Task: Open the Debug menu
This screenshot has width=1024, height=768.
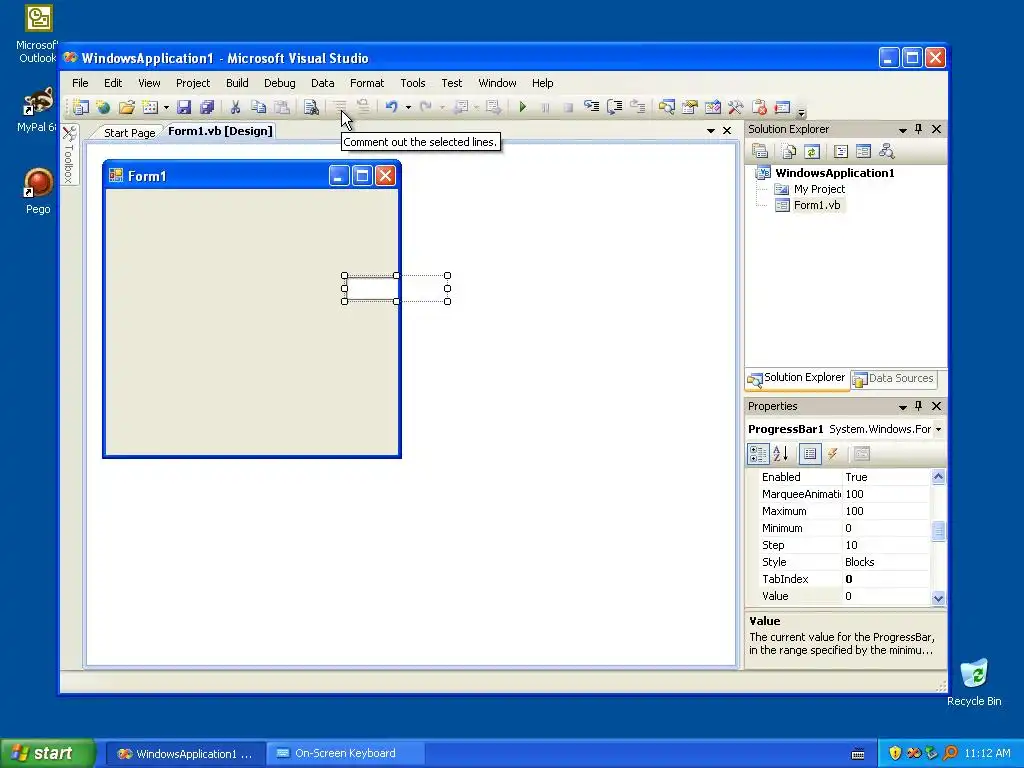Action: 280,83
